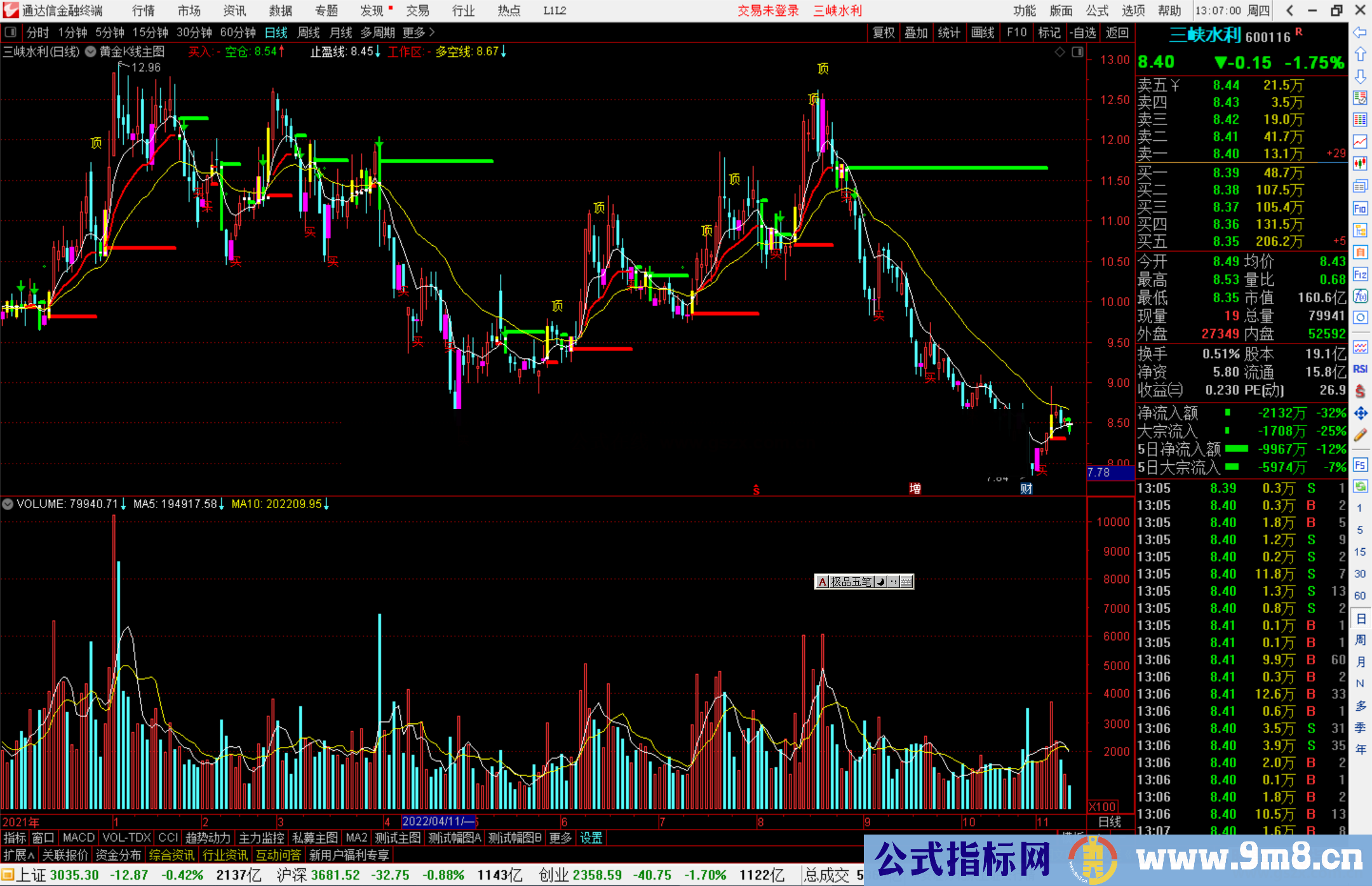Open the 自选 dropdown in toolbar

(x=1082, y=32)
